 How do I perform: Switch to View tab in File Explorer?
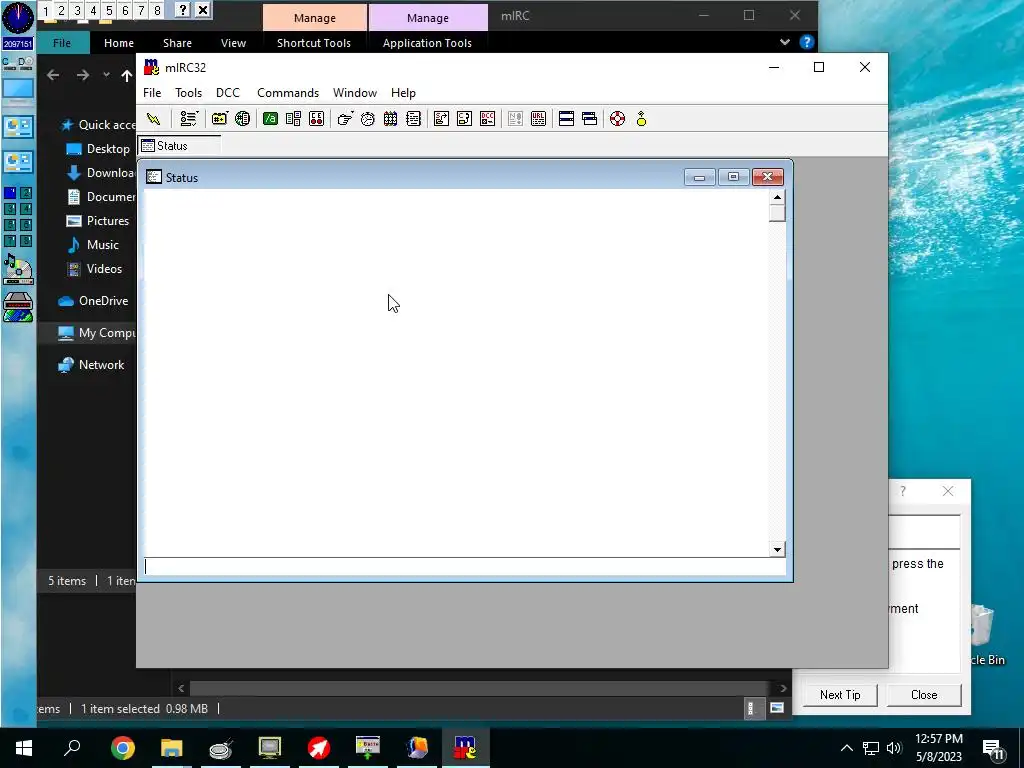(x=233, y=43)
